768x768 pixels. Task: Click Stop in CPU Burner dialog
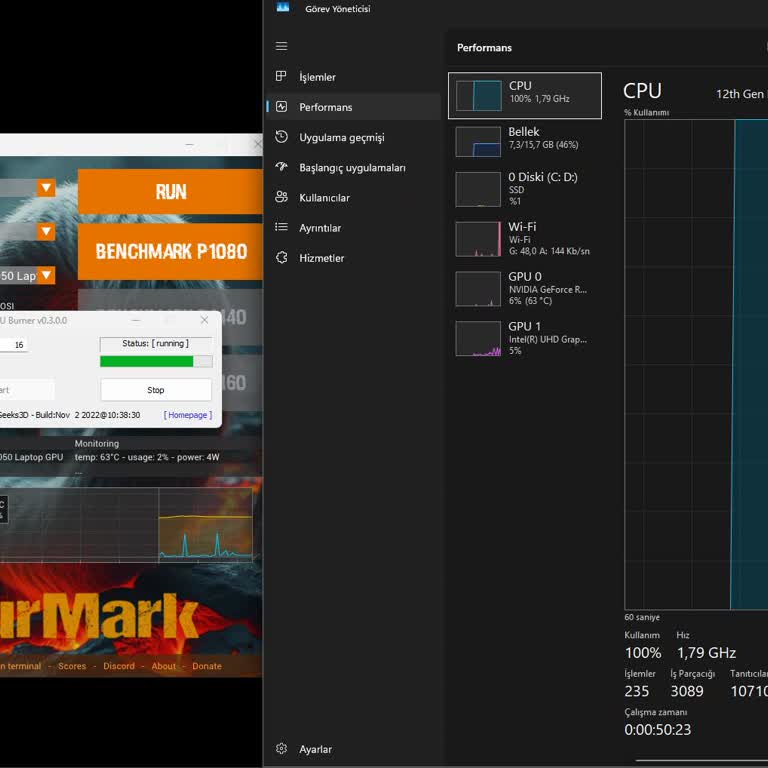(156, 390)
